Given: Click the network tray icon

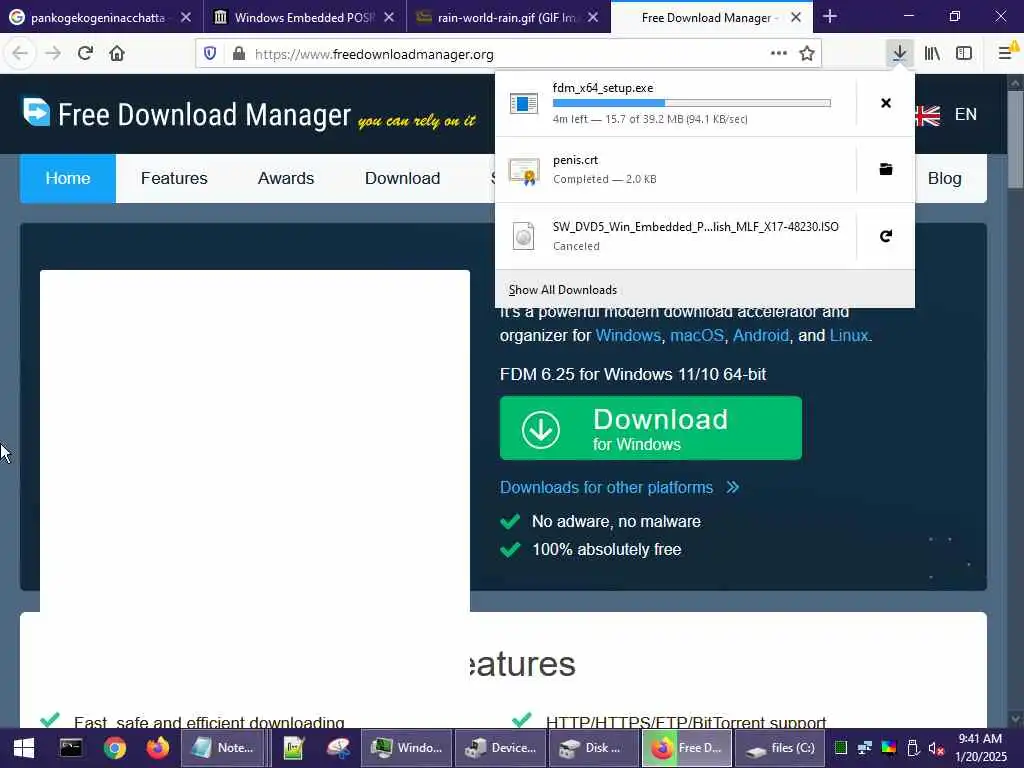Looking at the screenshot, I should 865,748.
